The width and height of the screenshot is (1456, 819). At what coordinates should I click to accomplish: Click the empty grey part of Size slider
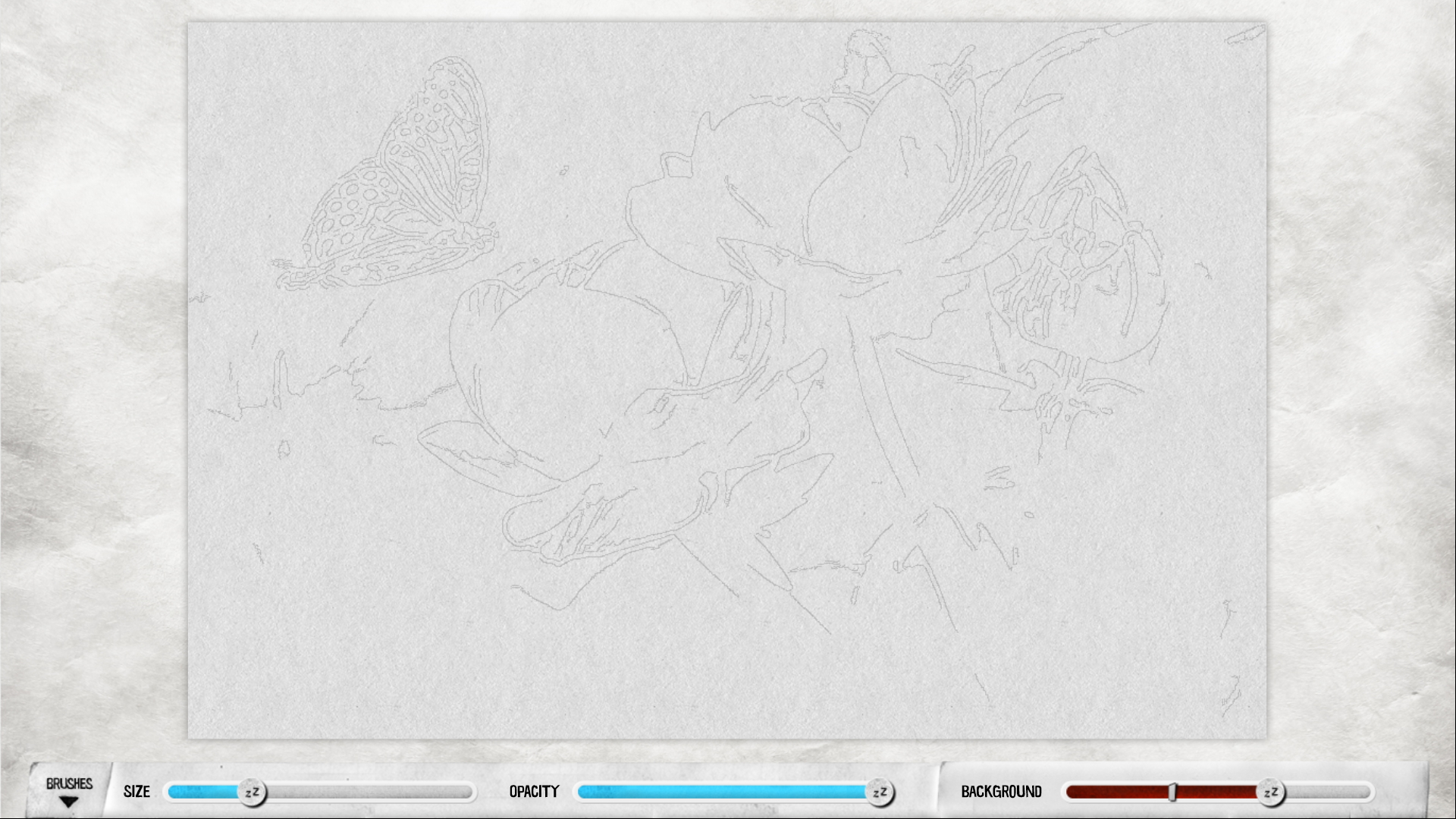(368, 792)
